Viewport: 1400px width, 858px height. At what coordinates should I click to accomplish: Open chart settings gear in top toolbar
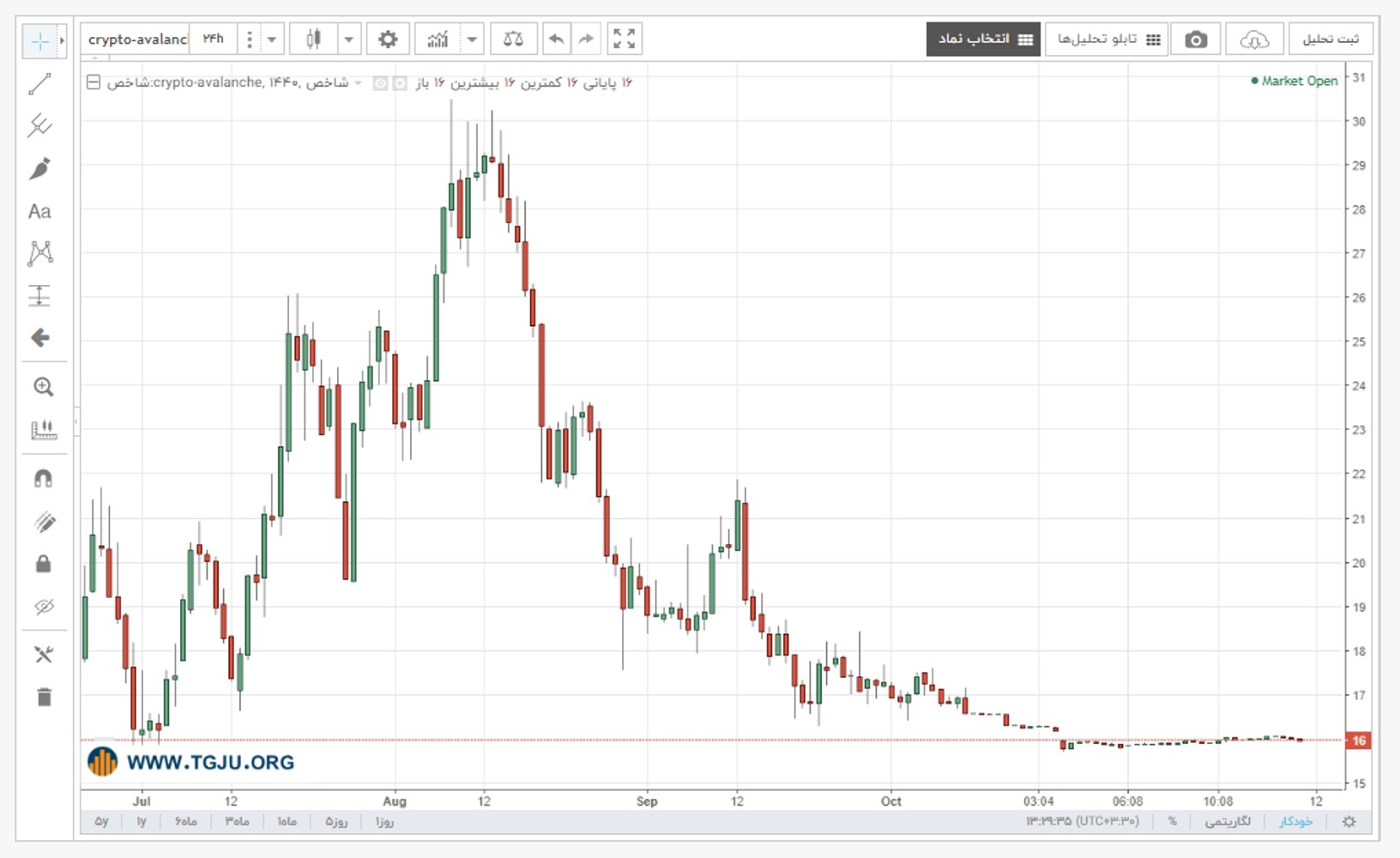pos(388,39)
